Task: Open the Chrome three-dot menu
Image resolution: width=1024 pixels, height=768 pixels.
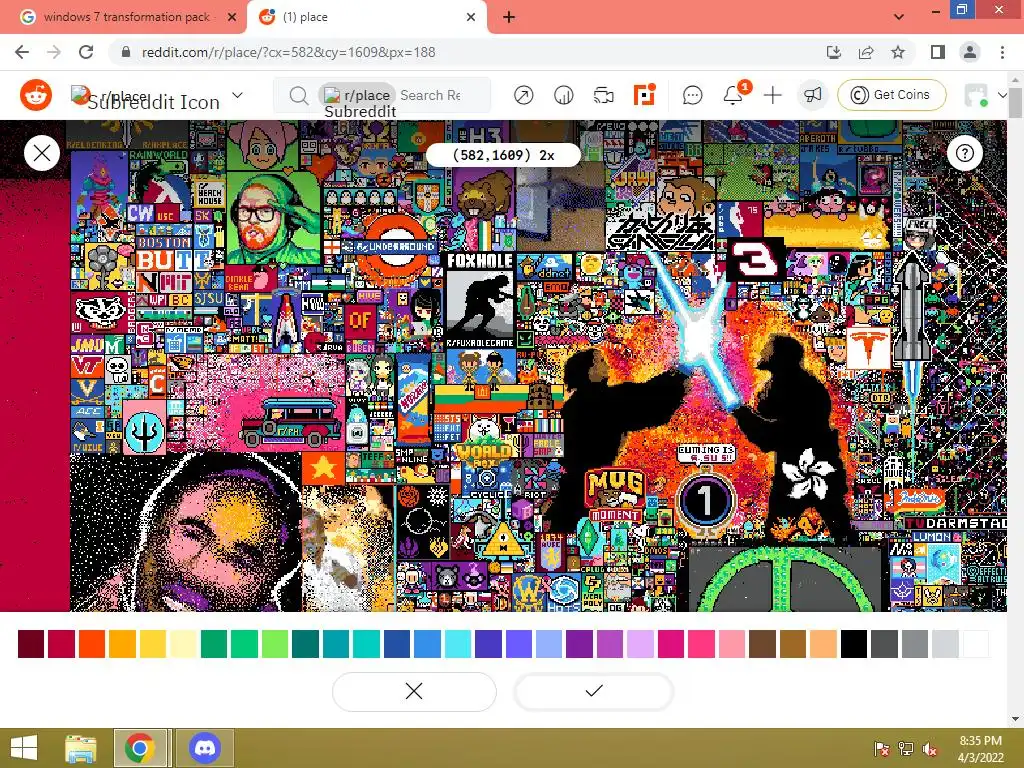Action: point(1002,52)
